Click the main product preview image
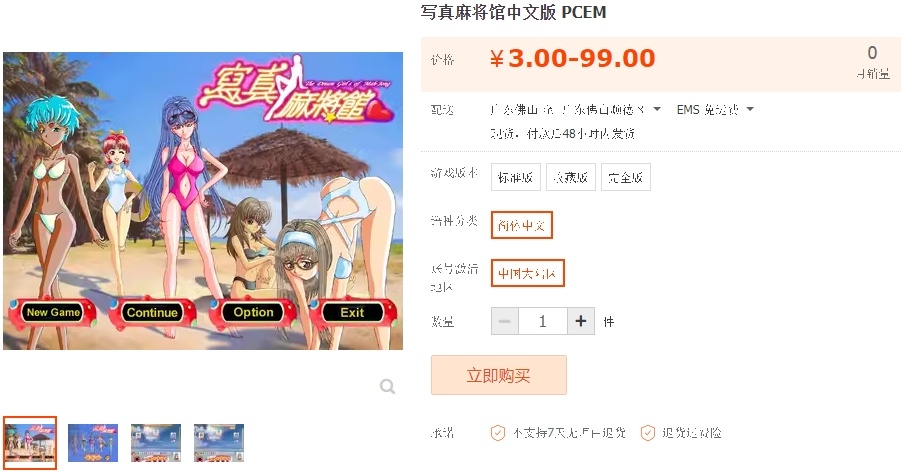The width and height of the screenshot is (904, 475). point(203,201)
